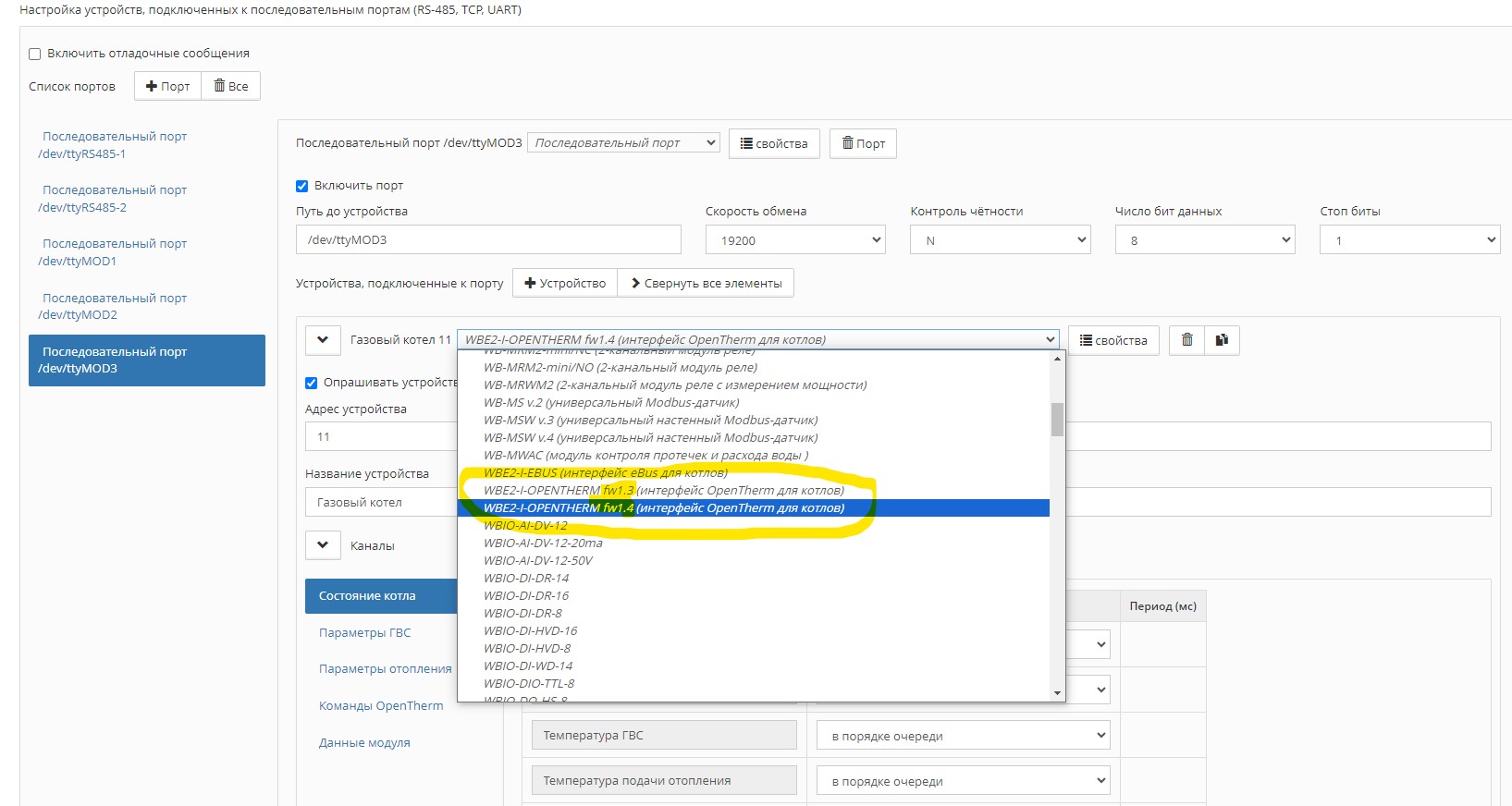Click the Путь до устройства input field
This screenshot has width=1512, height=806.
point(488,239)
